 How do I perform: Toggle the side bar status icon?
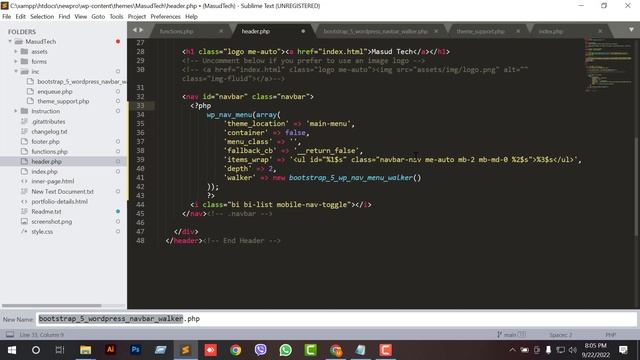click(x=10, y=335)
